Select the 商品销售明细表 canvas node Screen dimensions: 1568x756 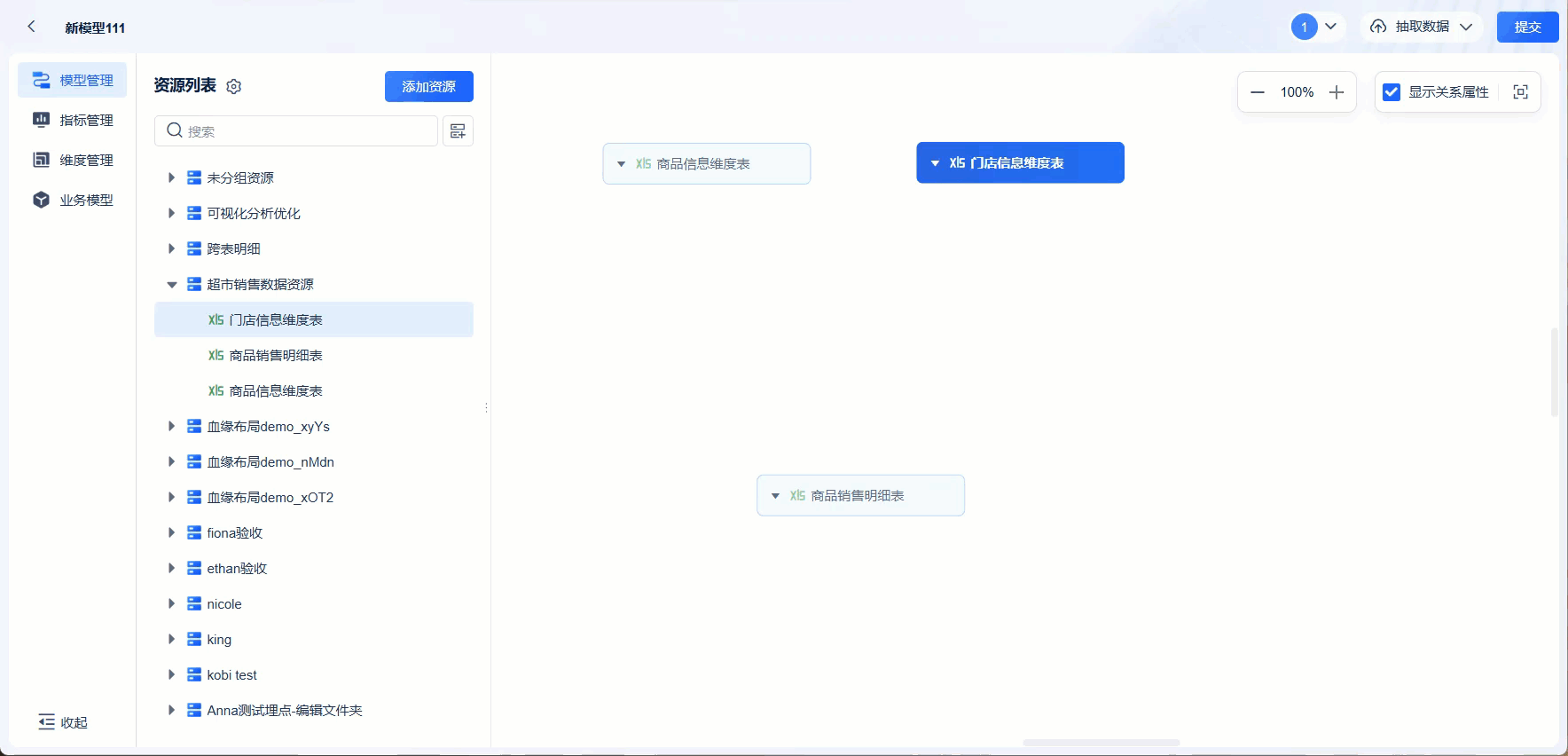(860, 496)
